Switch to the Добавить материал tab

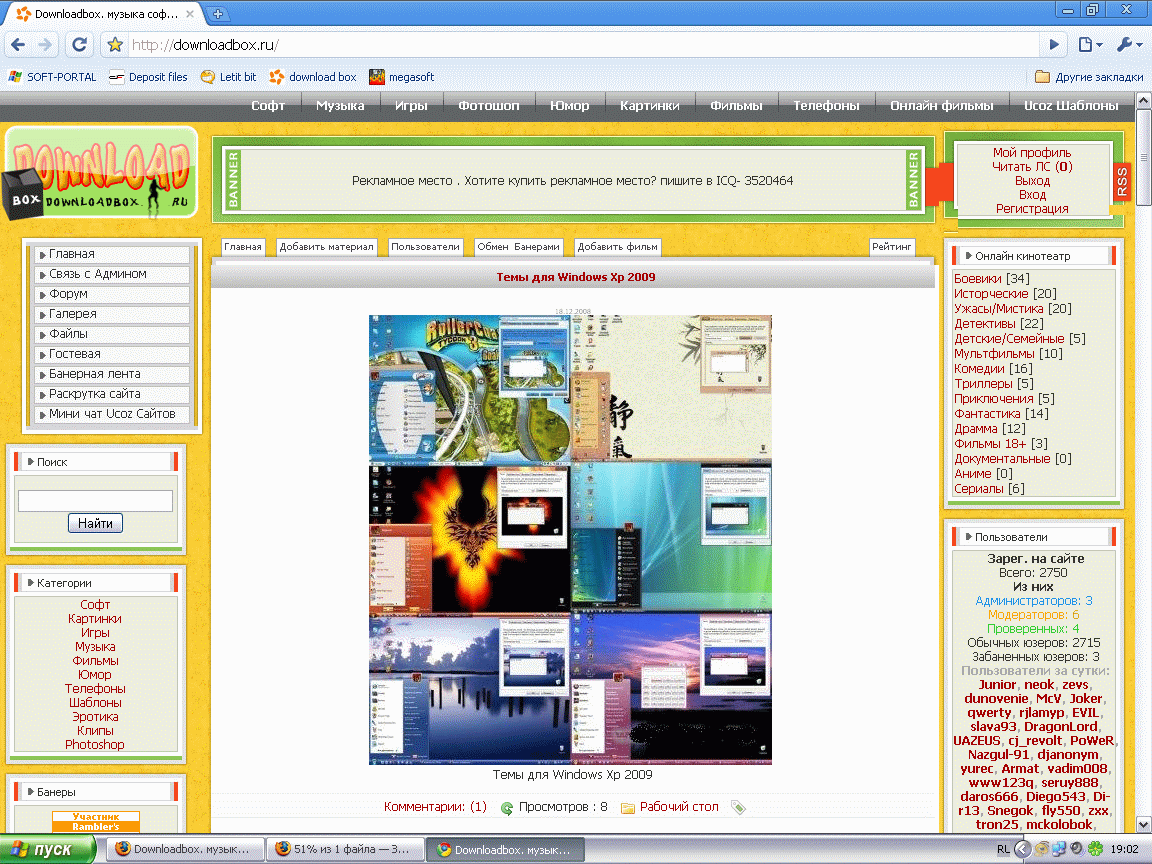[x=326, y=247]
